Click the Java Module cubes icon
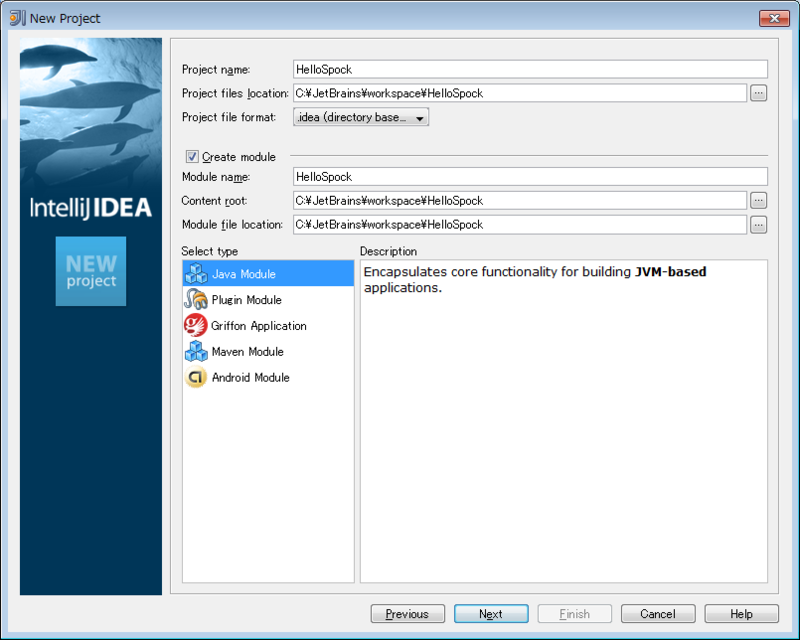Screen dimensions: 800x640 (x=196, y=274)
